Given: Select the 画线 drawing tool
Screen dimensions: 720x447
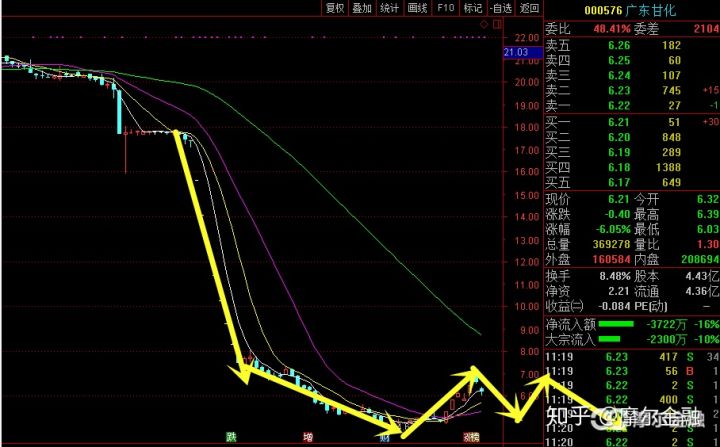Looking at the screenshot, I should [x=417, y=8].
